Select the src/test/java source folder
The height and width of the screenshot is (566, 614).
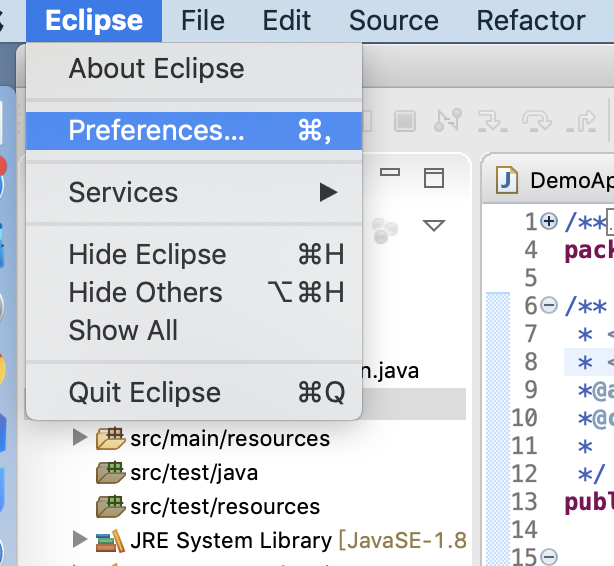pos(194,473)
